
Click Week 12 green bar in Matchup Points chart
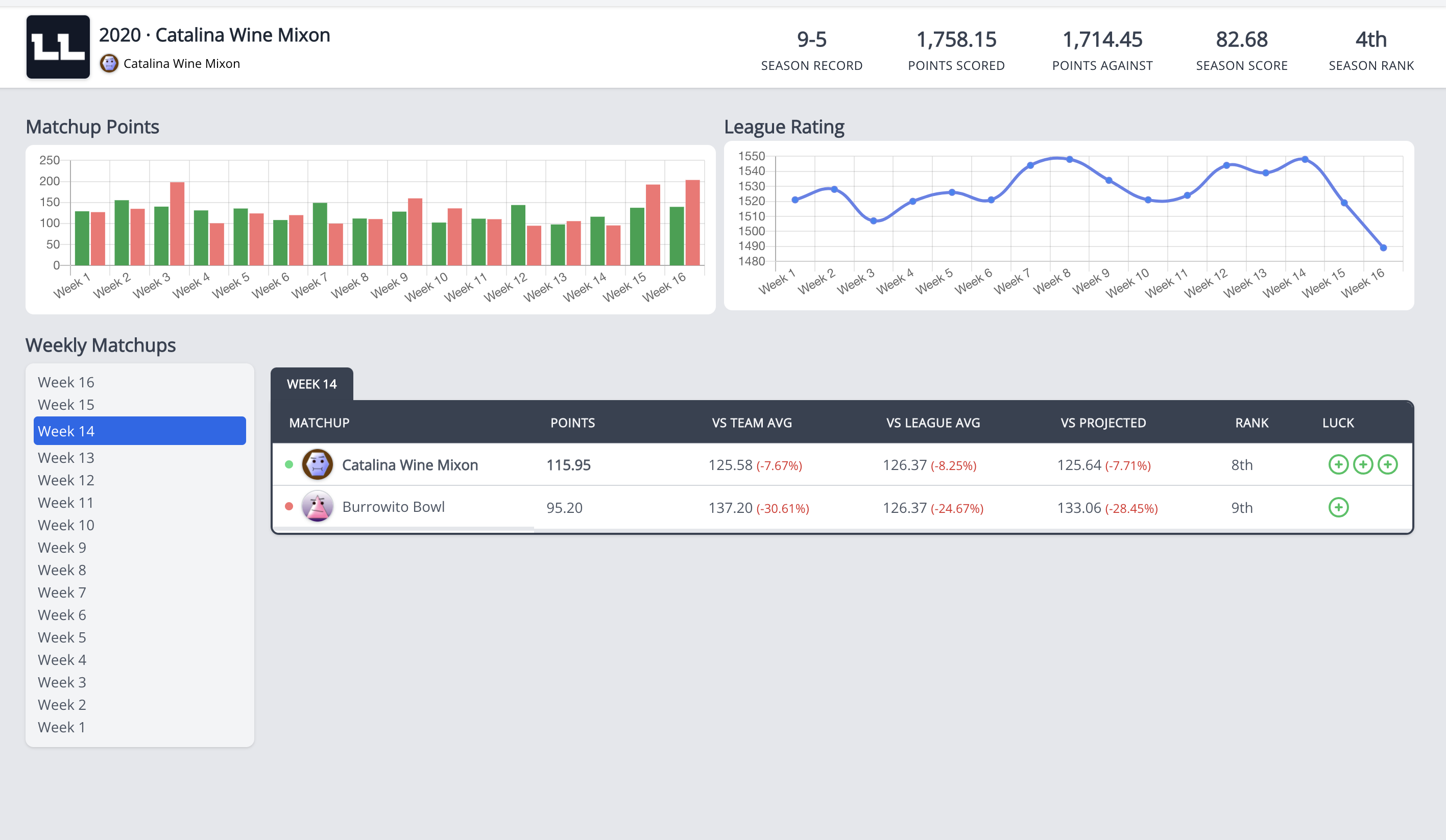(x=518, y=235)
